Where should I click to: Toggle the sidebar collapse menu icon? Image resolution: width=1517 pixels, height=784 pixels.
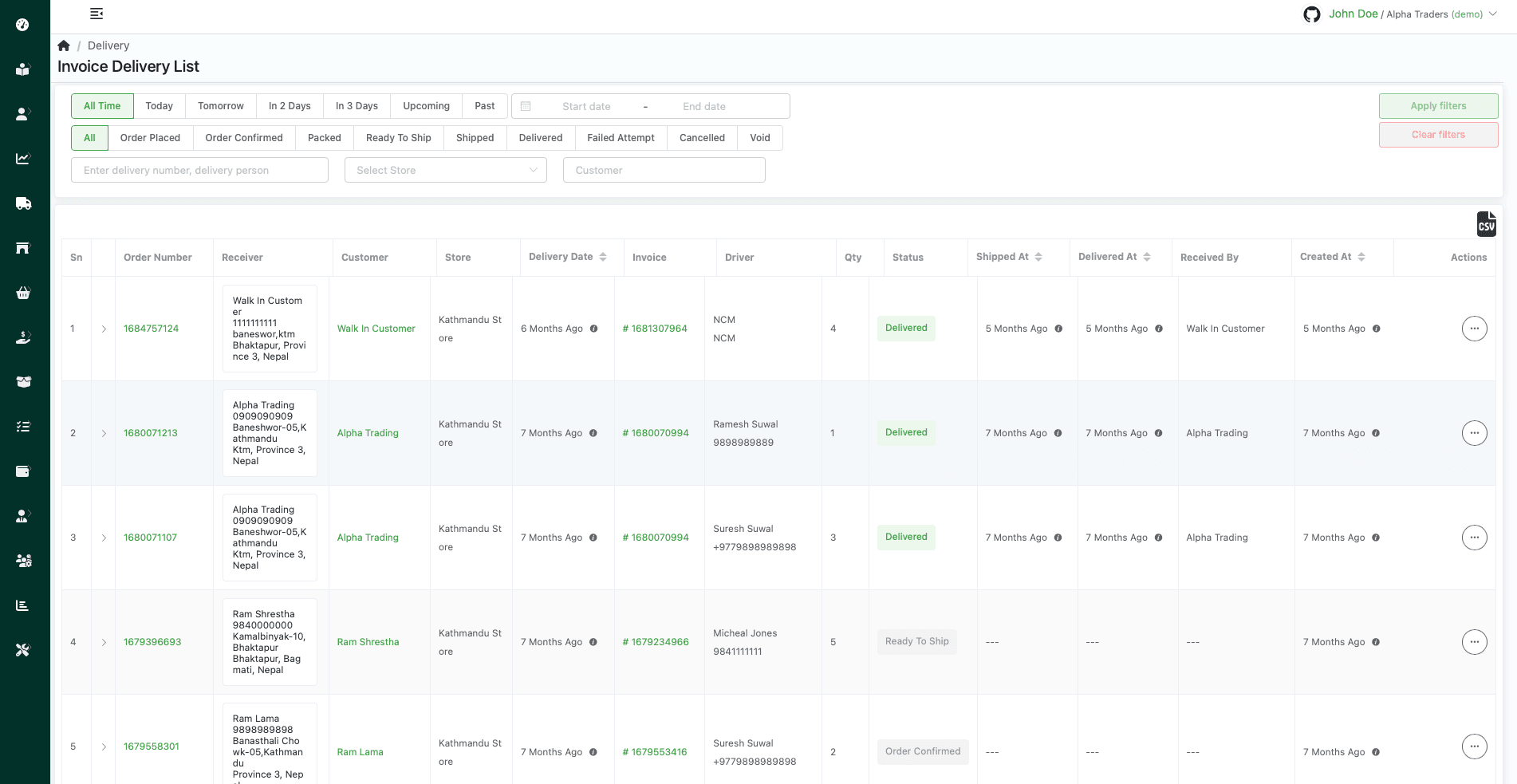tap(97, 14)
